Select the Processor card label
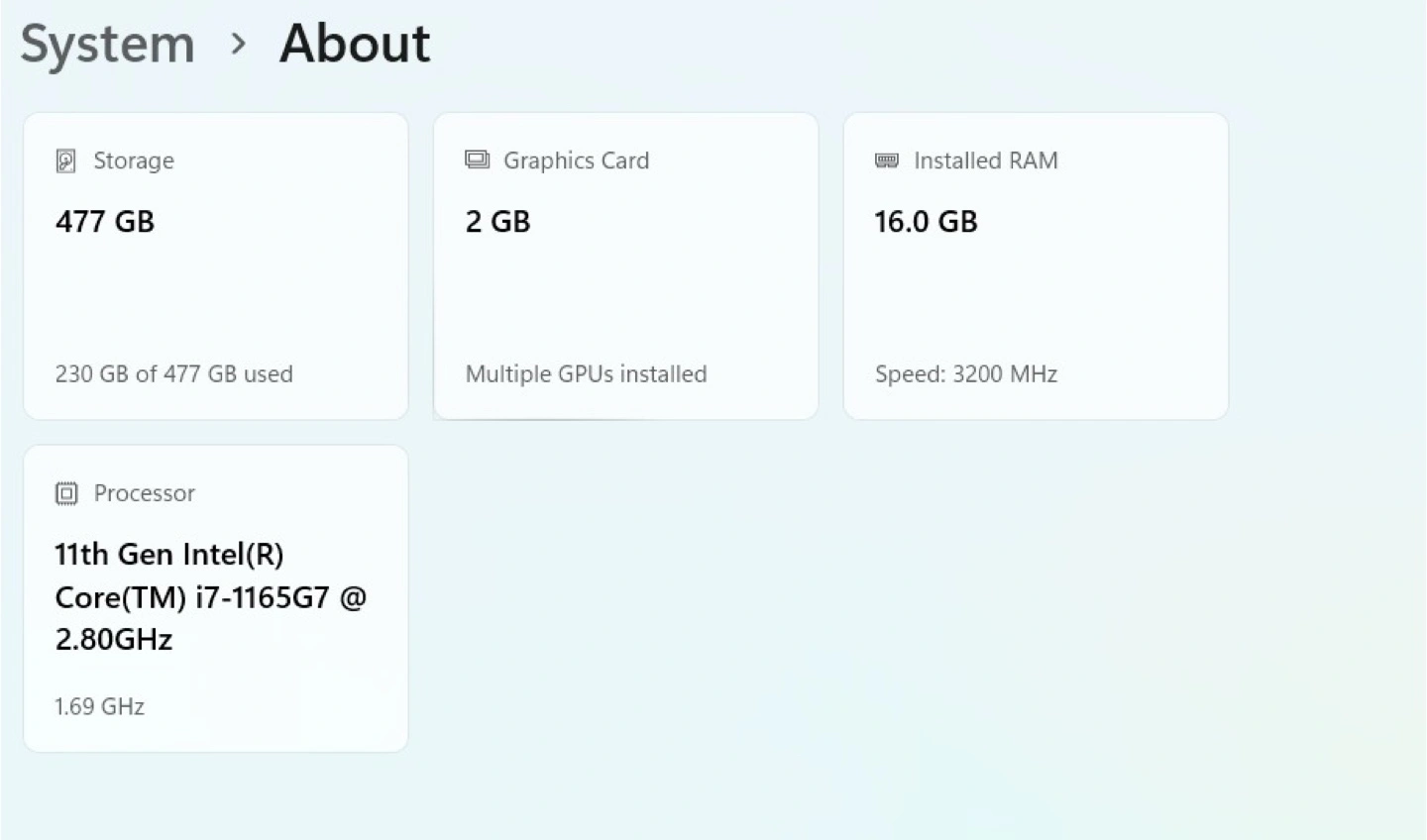 coord(145,493)
